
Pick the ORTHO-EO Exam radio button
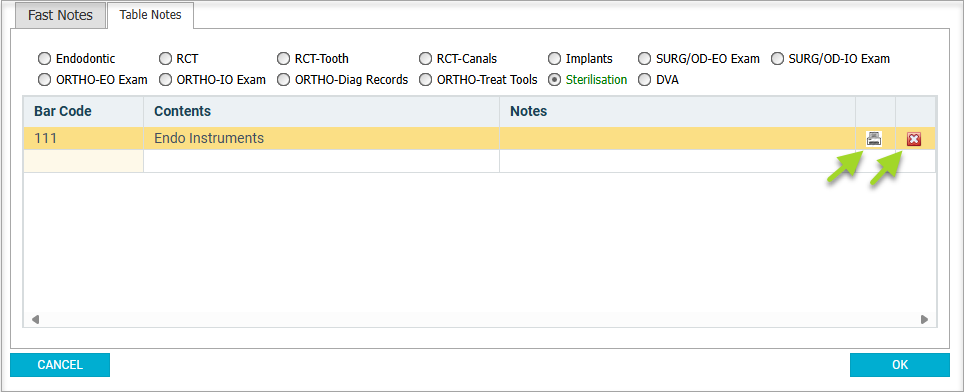tap(44, 80)
